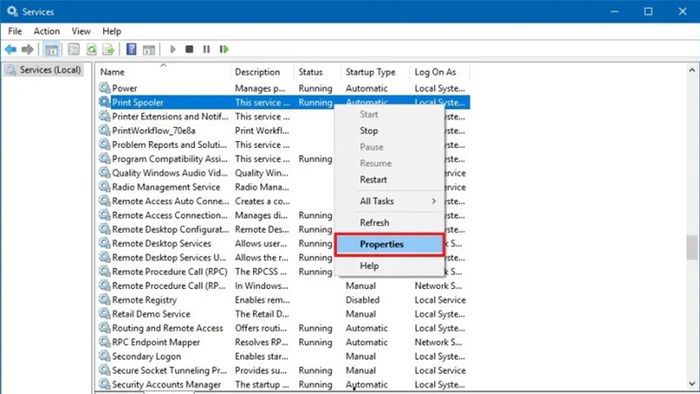Image resolution: width=700 pixels, height=394 pixels.
Task: Click the Remote Desktop Services gear icon
Action: [x=104, y=243]
